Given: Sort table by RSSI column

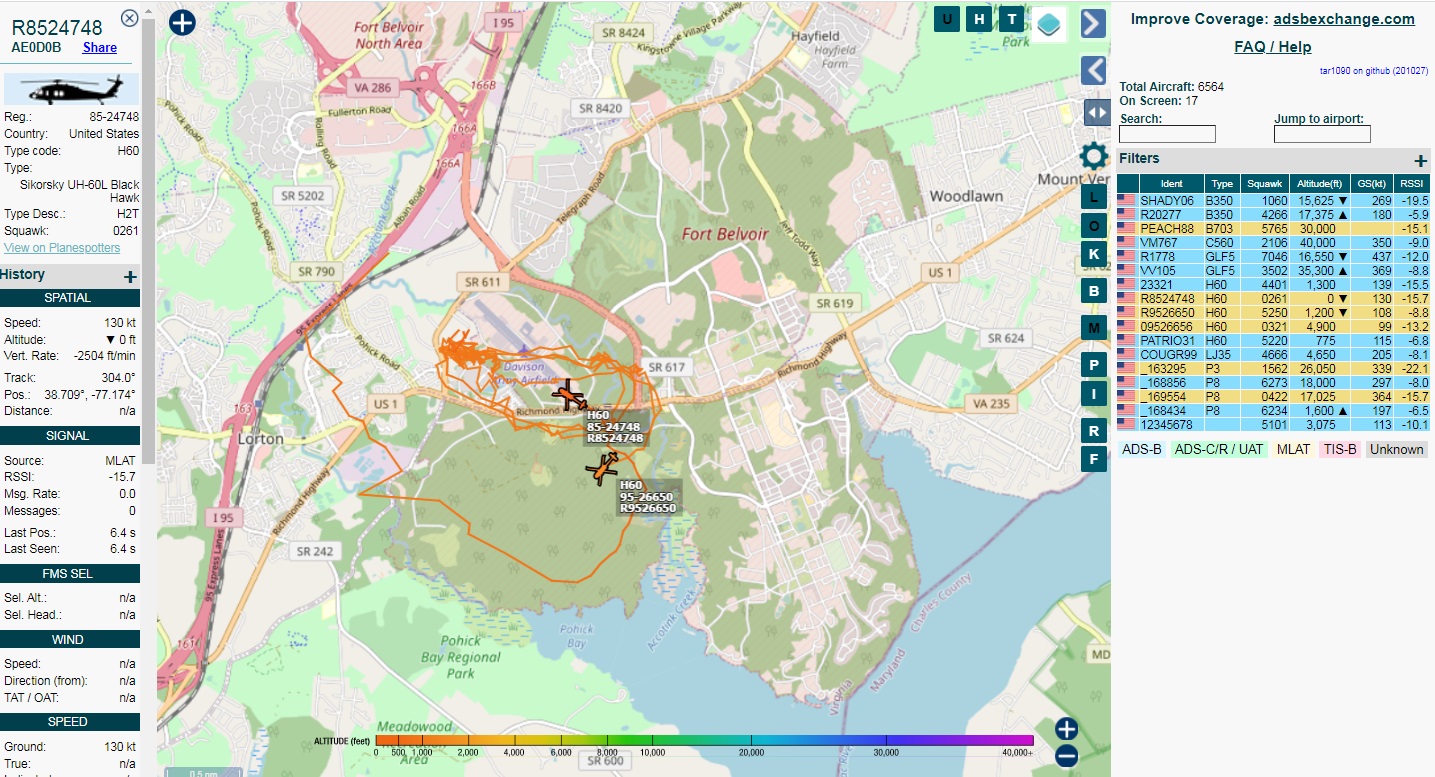Looking at the screenshot, I should [x=1411, y=184].
